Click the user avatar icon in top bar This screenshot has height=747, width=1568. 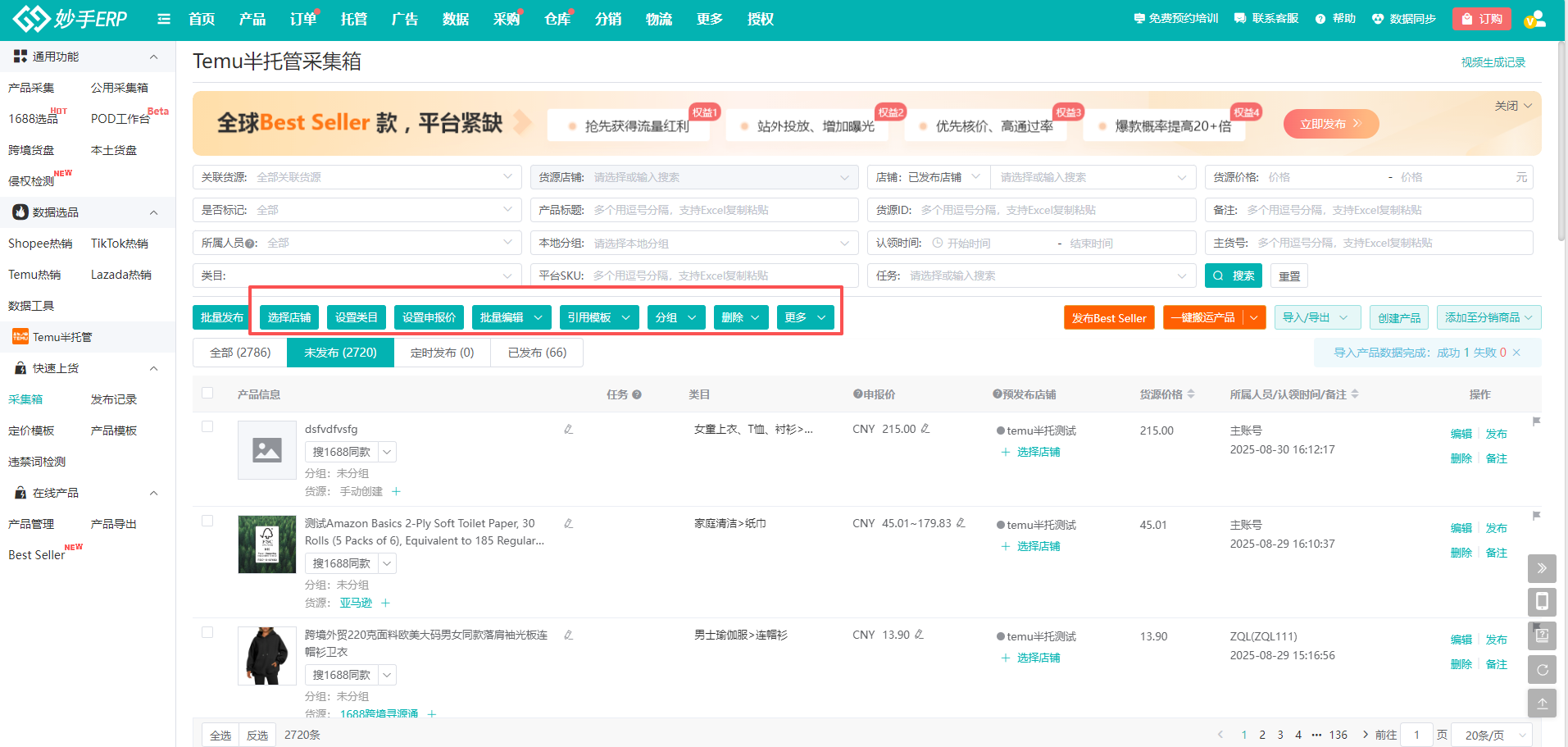[1534, 19]
